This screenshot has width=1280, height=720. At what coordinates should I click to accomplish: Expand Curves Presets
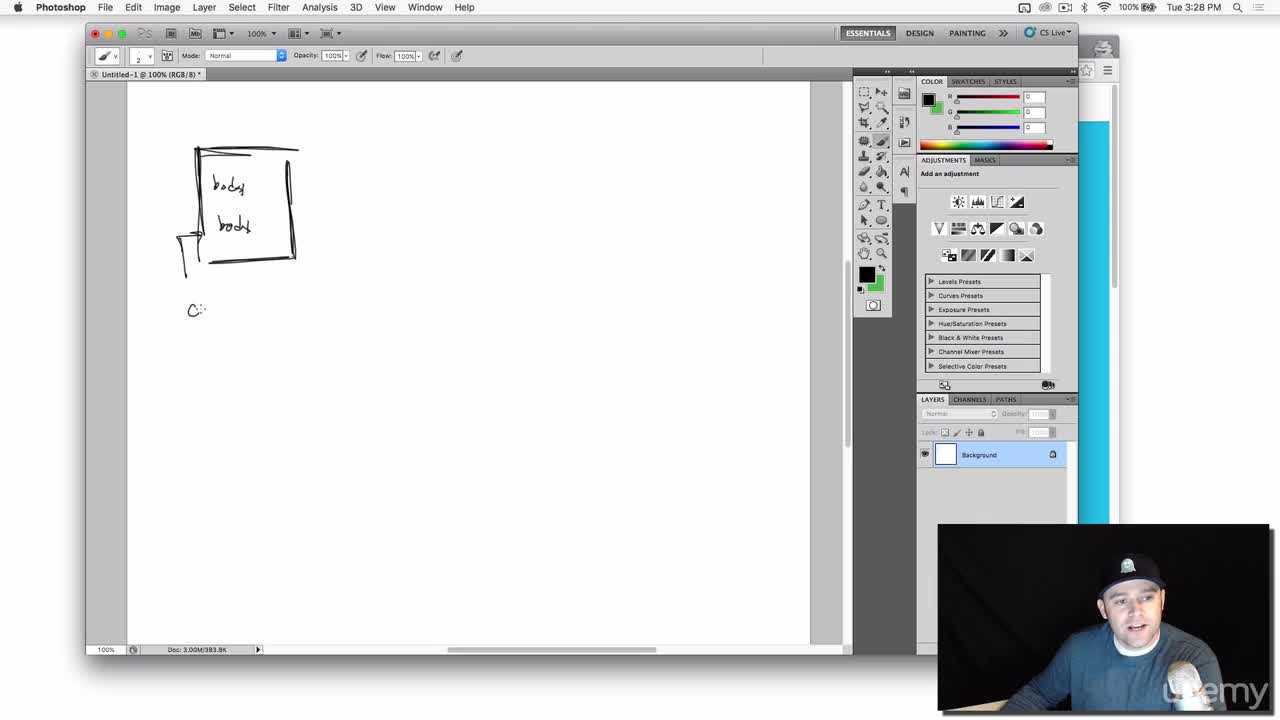pyautogui.click(x=931, y=296)
